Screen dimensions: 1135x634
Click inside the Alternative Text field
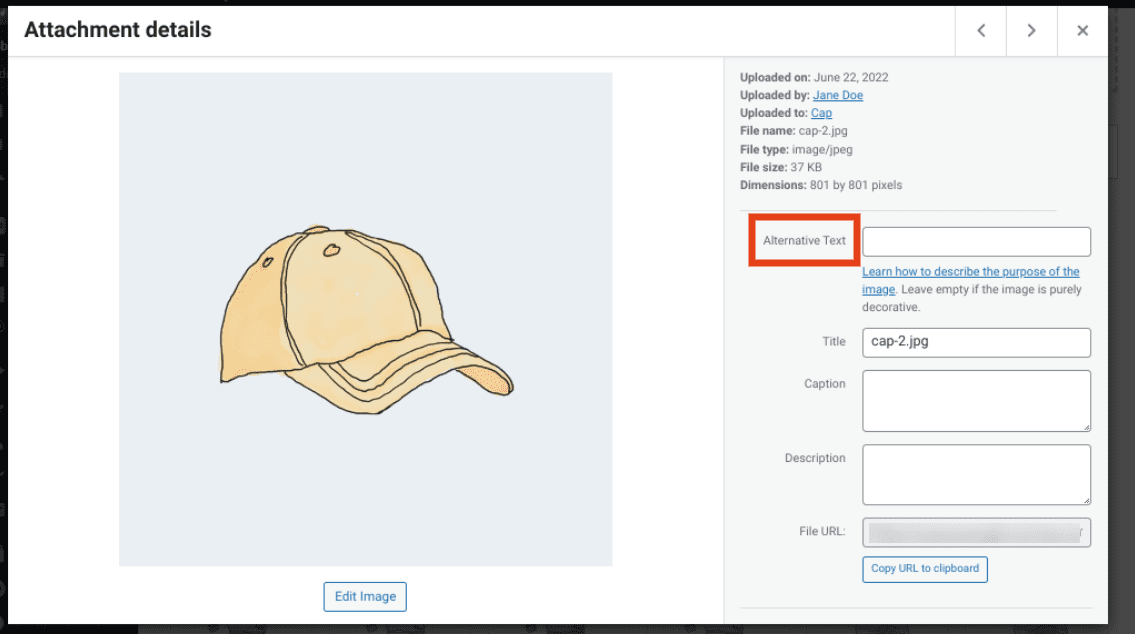point(976,241)
